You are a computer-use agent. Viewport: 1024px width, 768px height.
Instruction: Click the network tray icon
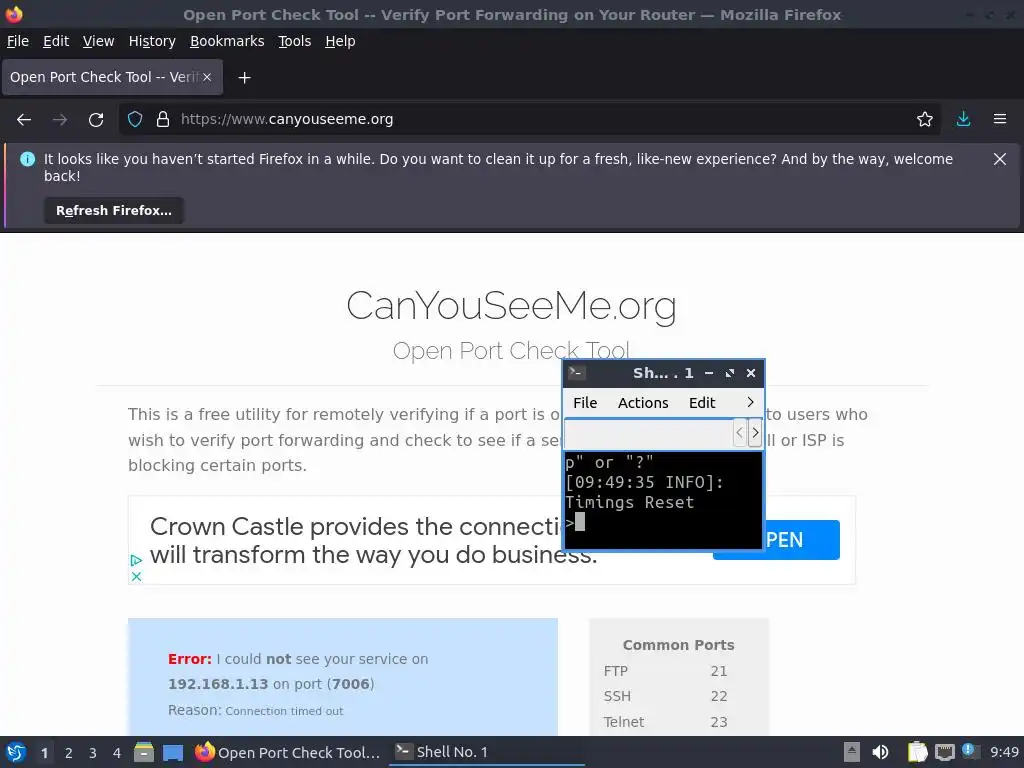coord(944,752)
